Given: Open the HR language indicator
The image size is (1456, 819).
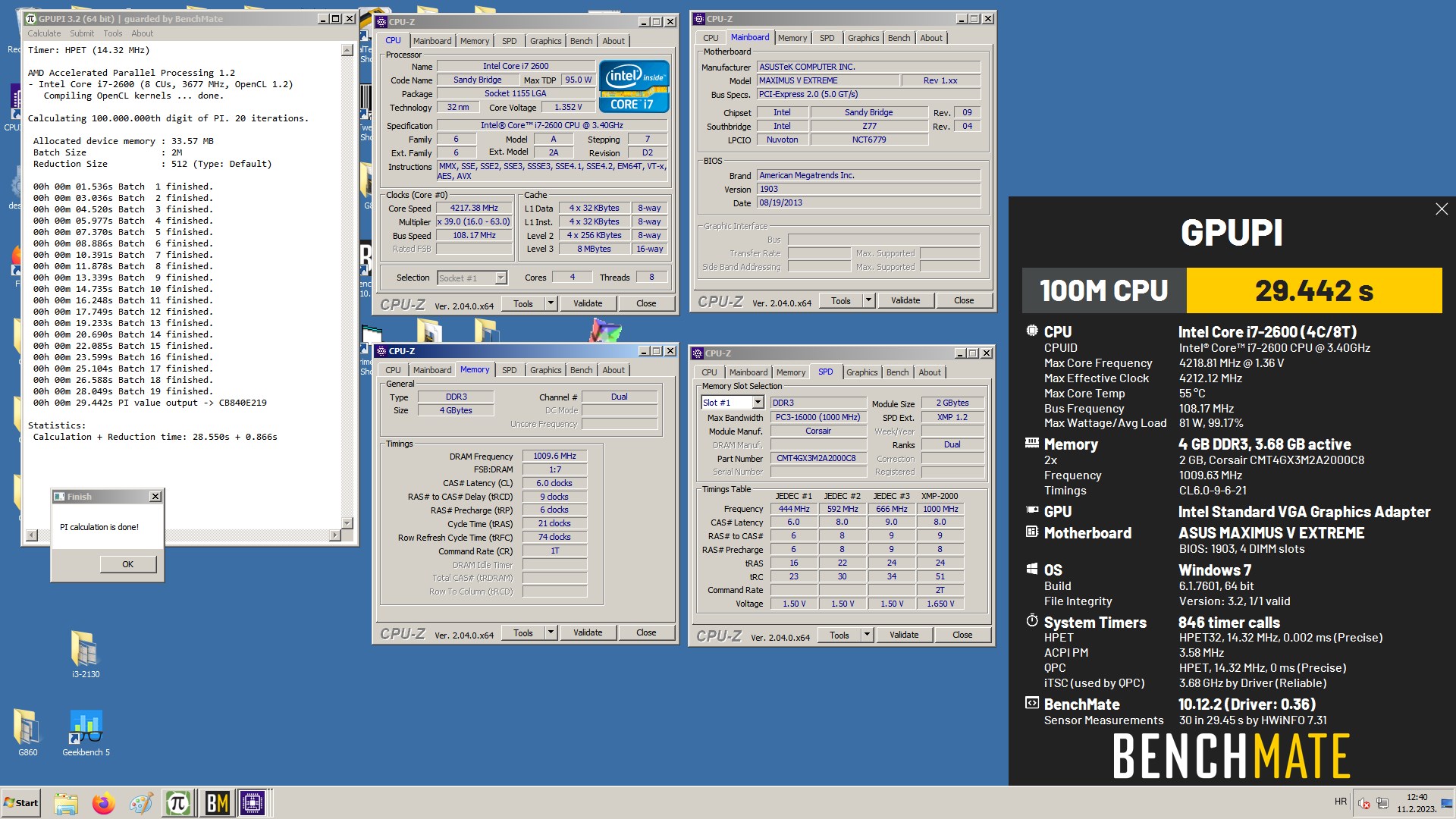Looking at the screenshot, I should (1341, 802).
